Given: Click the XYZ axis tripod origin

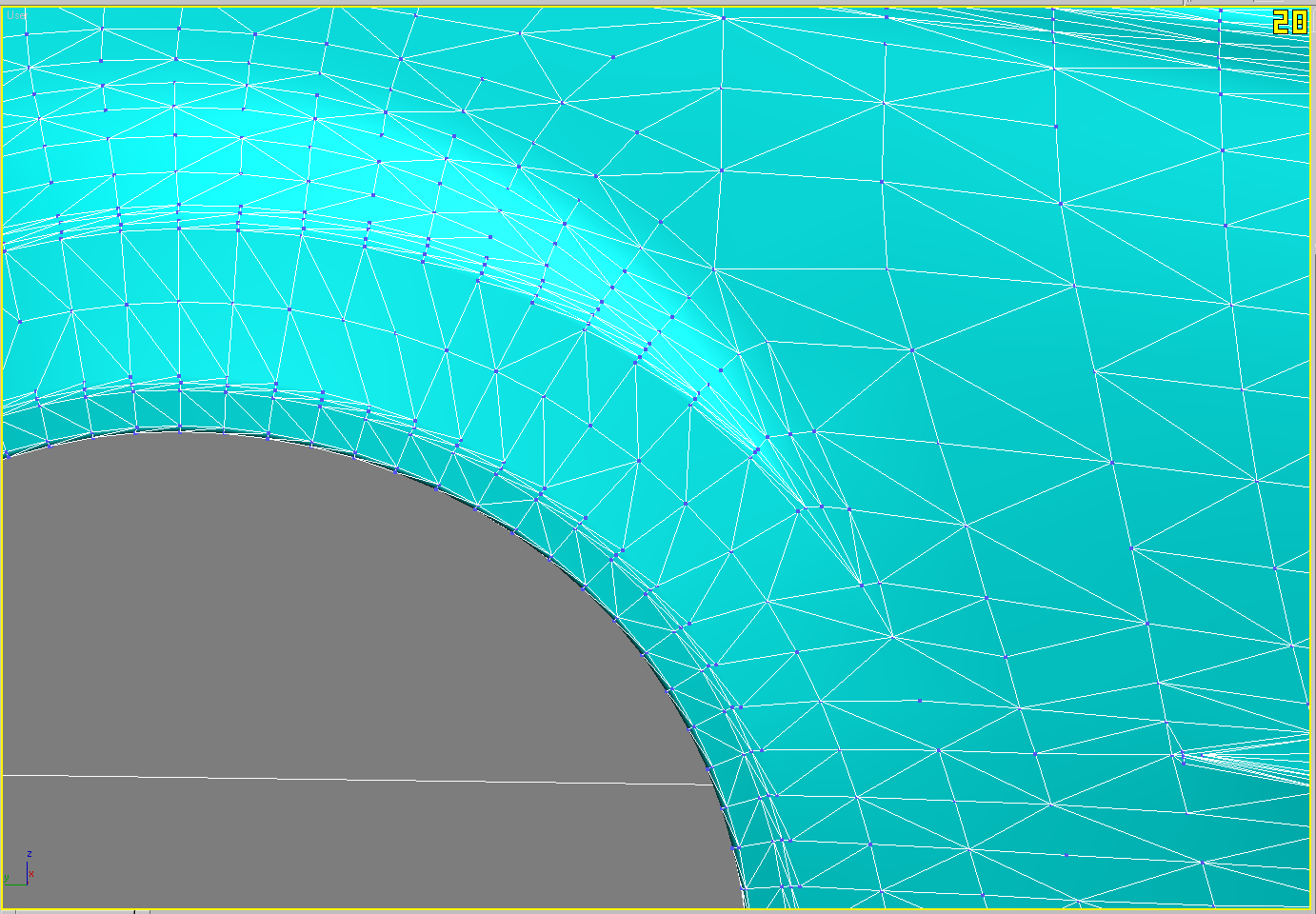Looking at the screenshot, I should tap(27, 884).
